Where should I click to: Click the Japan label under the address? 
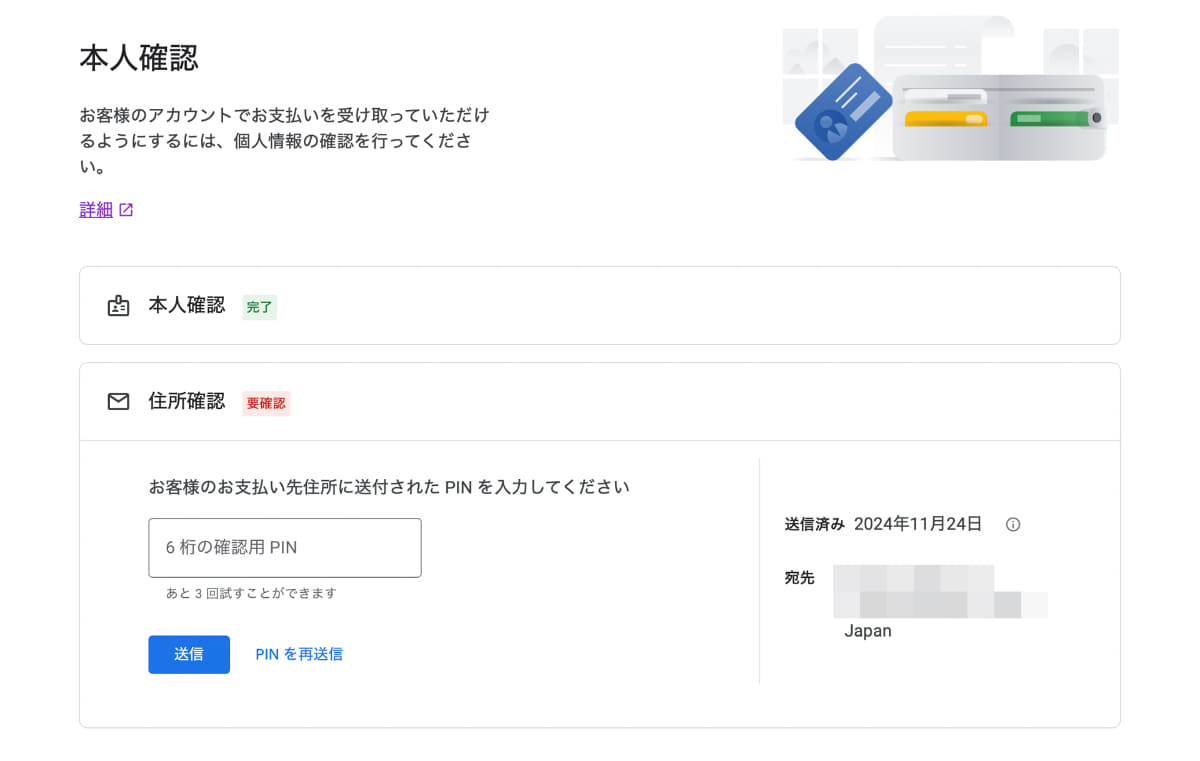tap(868, 630)
